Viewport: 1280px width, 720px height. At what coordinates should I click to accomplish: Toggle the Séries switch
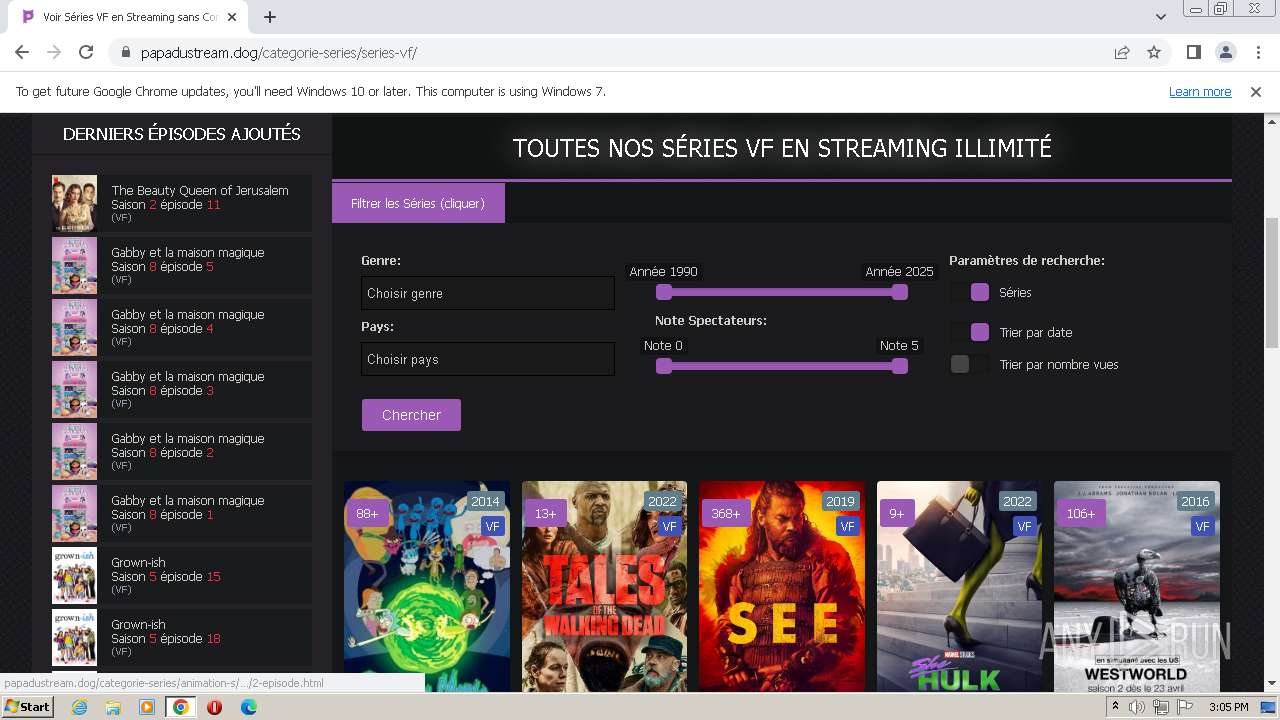tap(970, 292)
